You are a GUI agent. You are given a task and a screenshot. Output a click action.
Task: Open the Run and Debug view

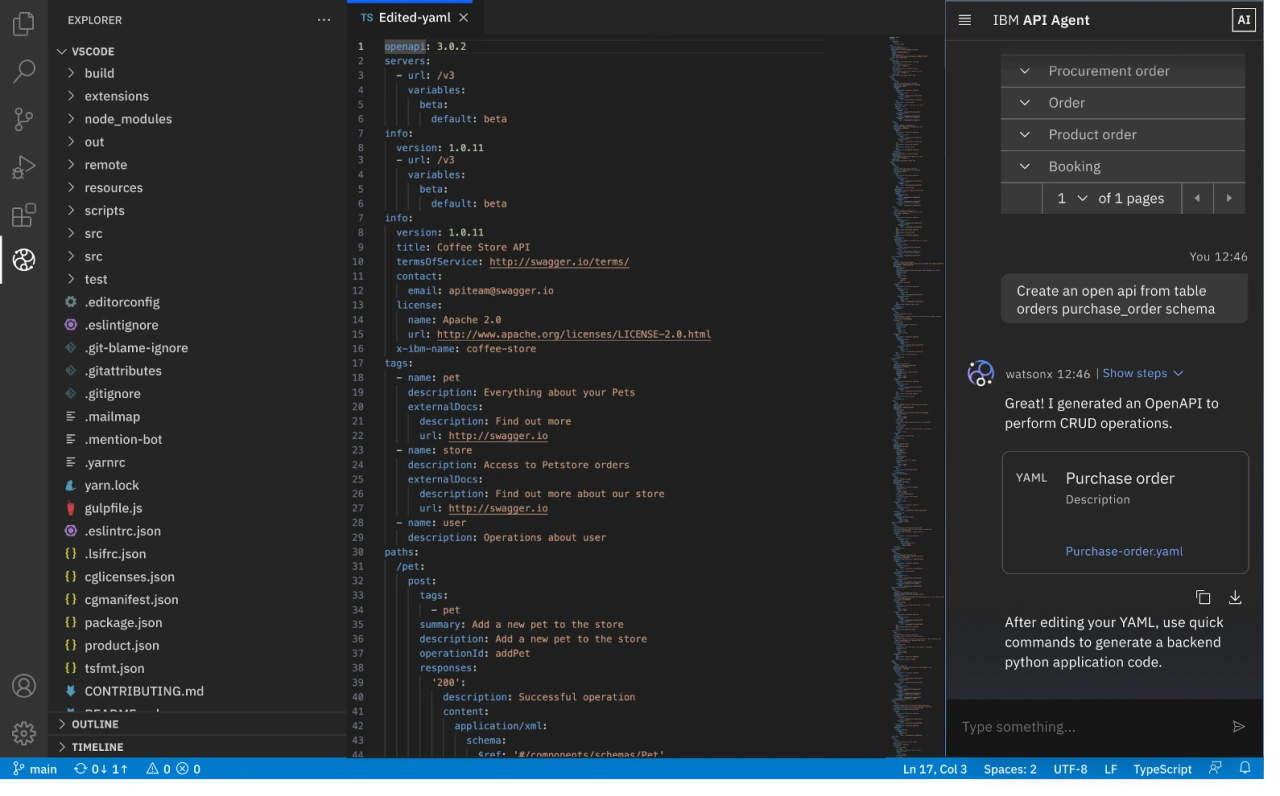pyautogui.click(x=24, y=167)
